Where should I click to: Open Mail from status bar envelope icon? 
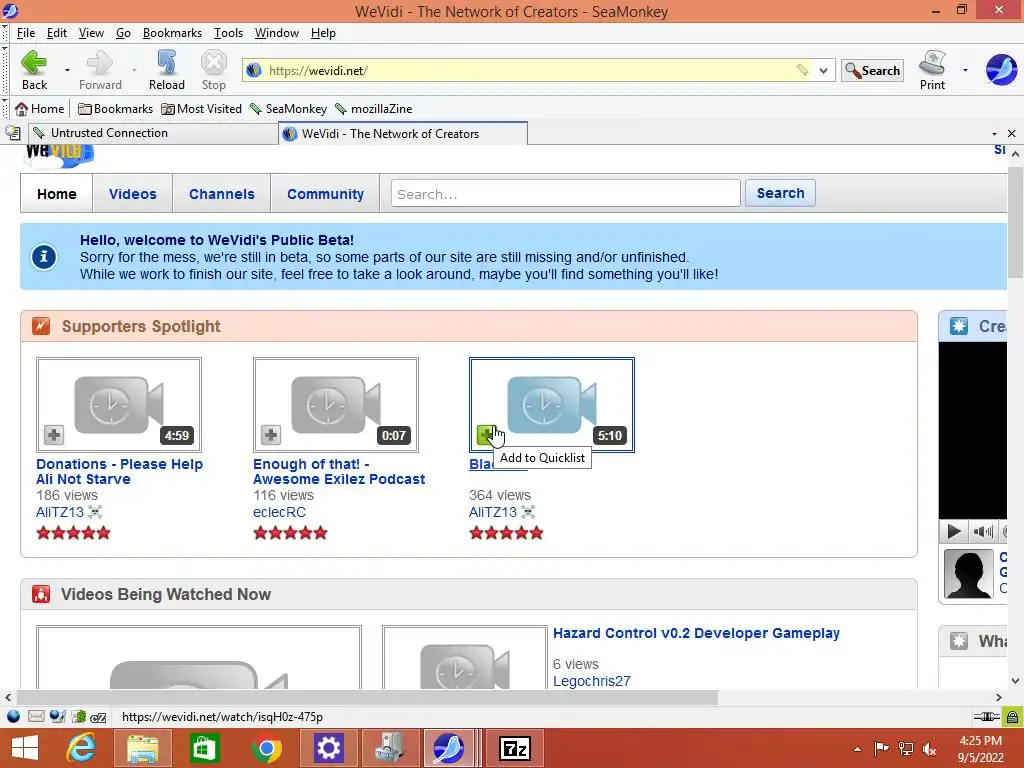tap(36, 716)
